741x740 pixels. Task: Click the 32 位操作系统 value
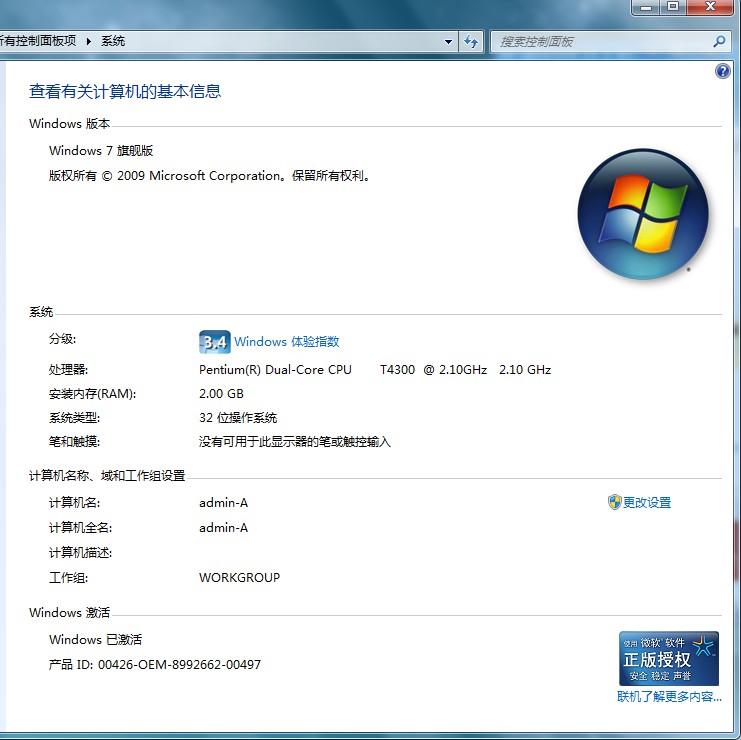tap(238, 418)
